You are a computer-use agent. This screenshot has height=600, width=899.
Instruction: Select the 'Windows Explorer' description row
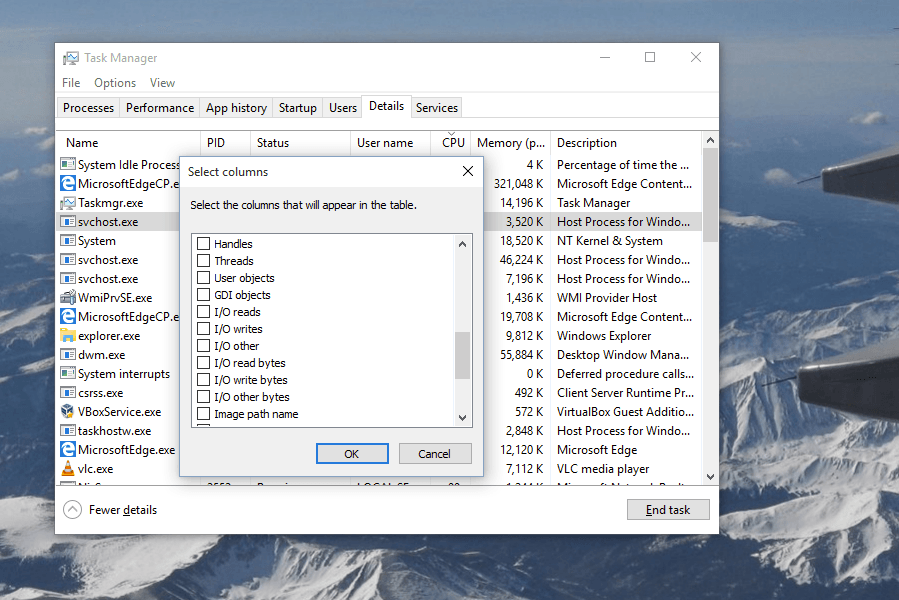604,336
